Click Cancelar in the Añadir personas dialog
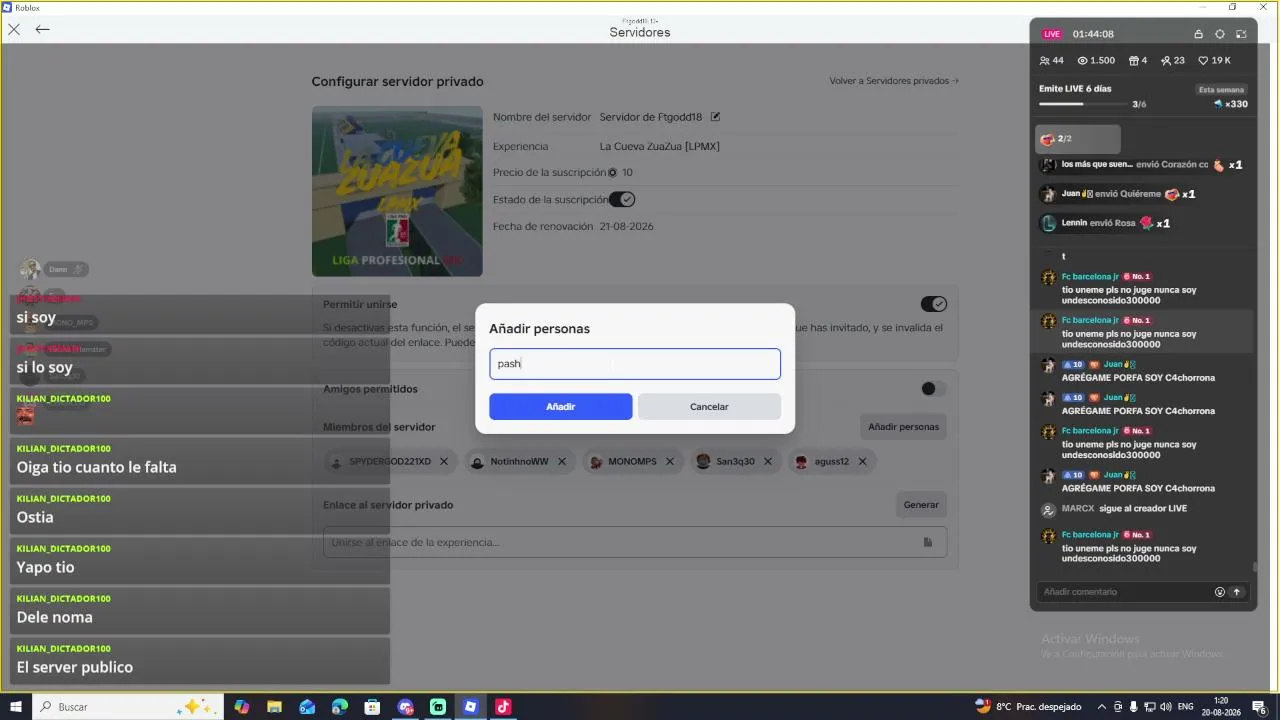Image resolution: width=1280 pixels, height=720 pixels. pyautogui.click(x=709, y=407)
